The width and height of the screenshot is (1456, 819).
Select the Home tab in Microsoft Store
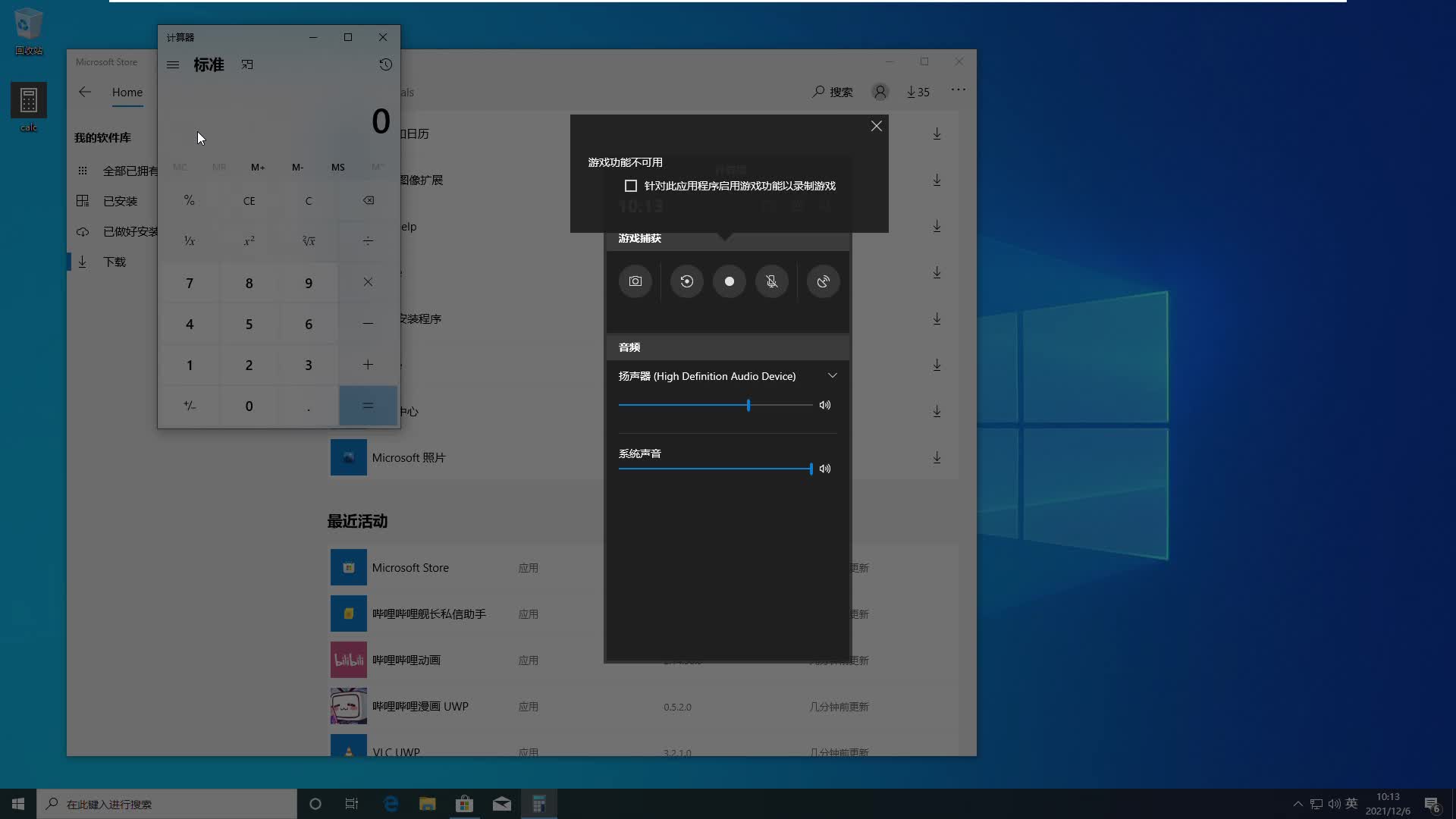click(127, 92)
